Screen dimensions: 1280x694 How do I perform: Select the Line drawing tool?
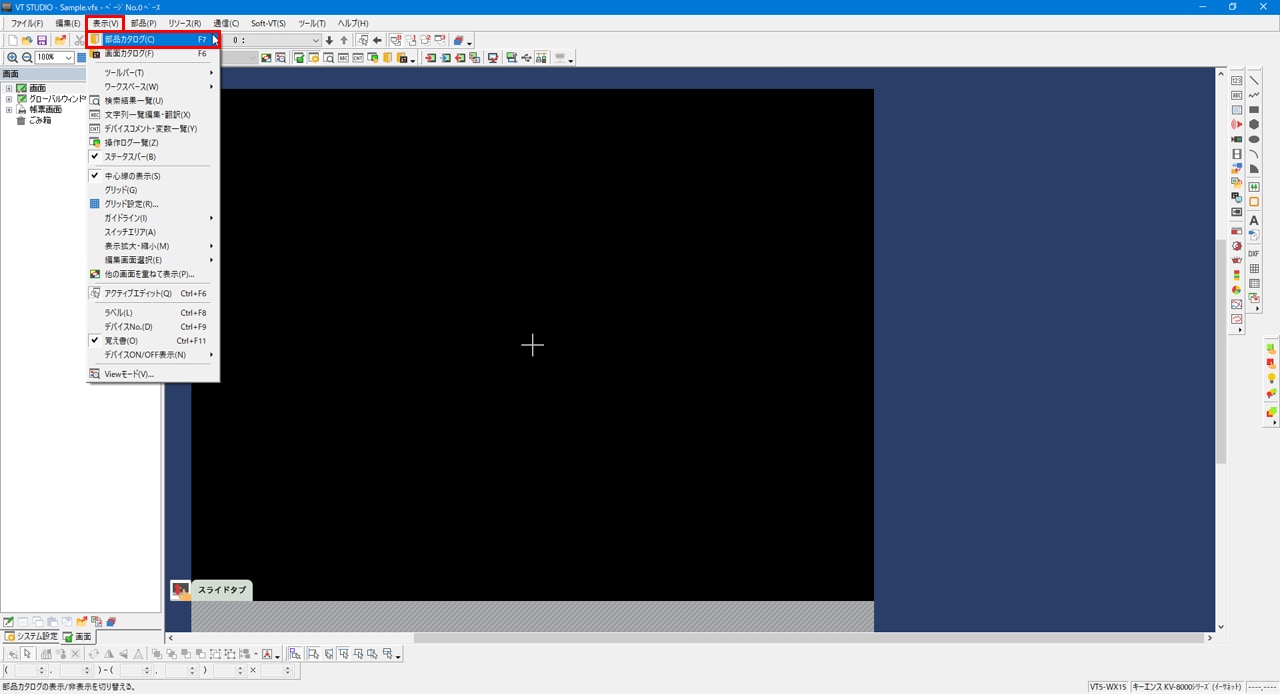pos(1254,80)
